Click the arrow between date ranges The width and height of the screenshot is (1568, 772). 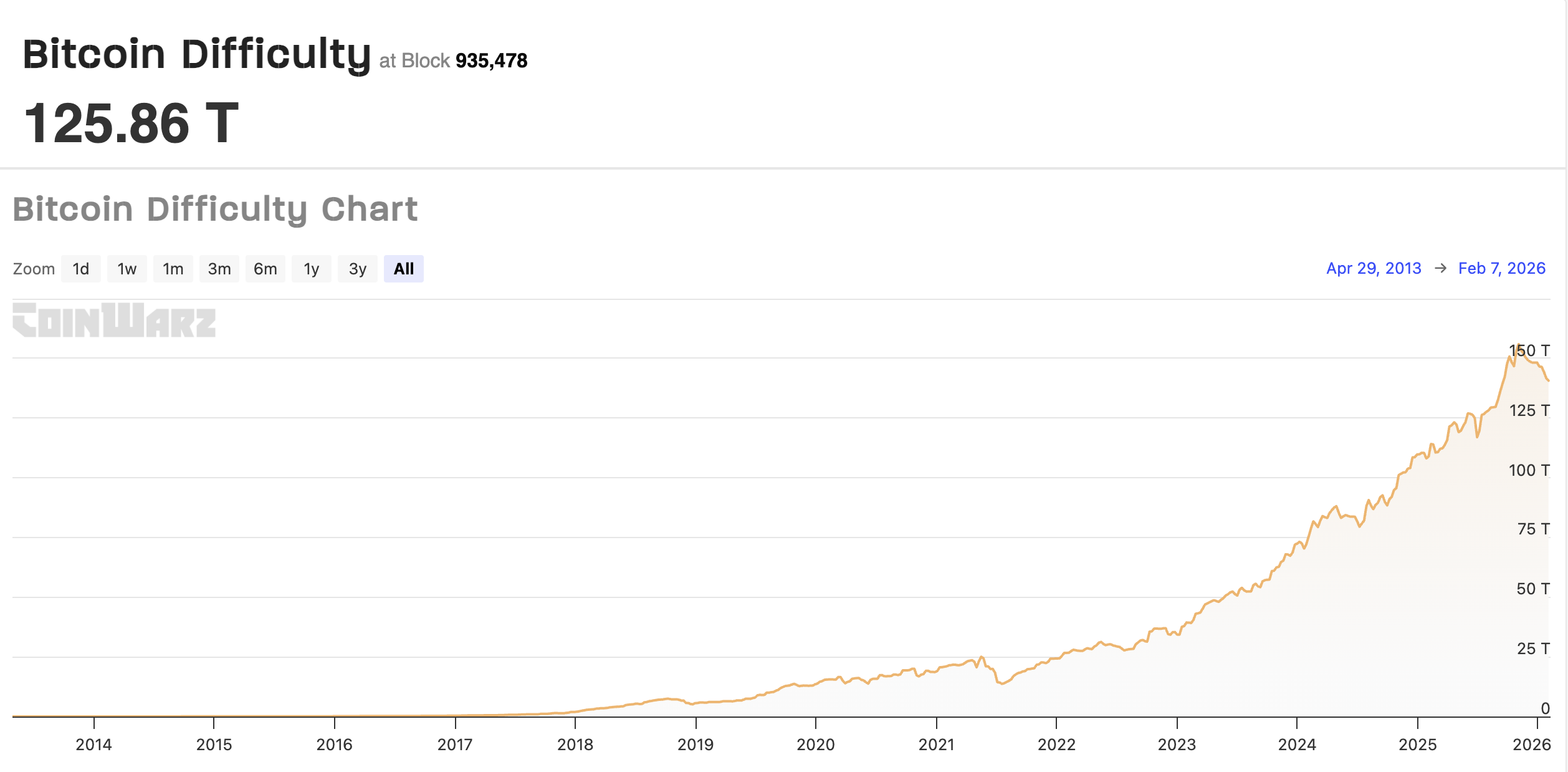[1440, 268]
